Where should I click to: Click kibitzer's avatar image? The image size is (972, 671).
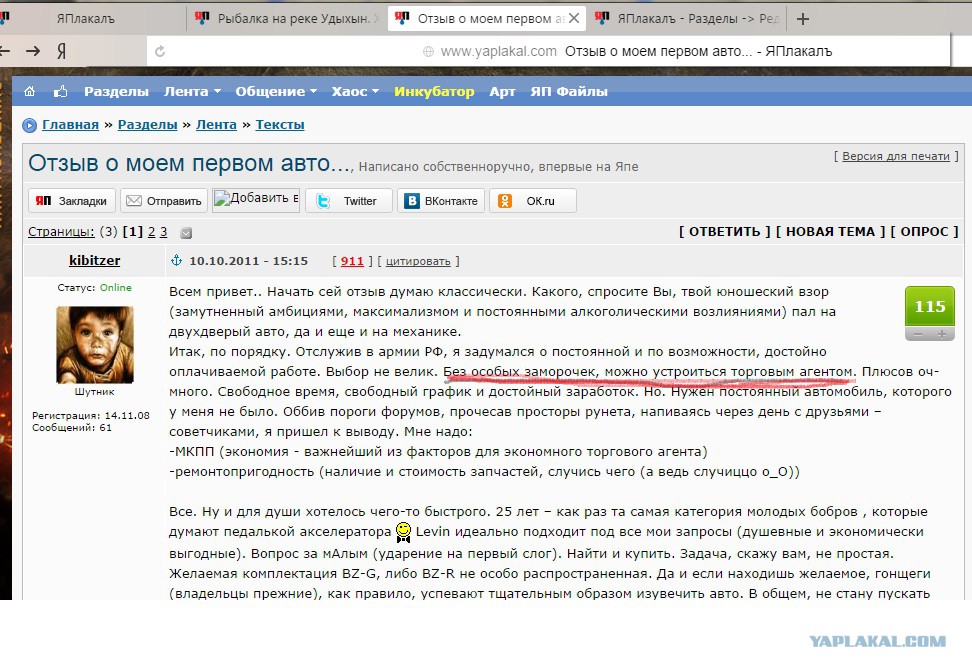[x=95, y=345]
